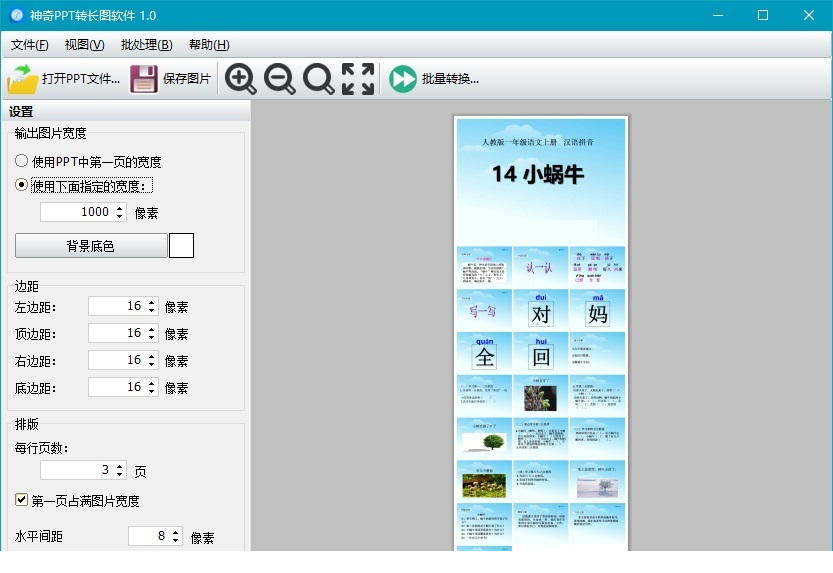Viewport: 833px width, 573px height.
Task: Increase the pages per row spinner
Action: [120, 465]
